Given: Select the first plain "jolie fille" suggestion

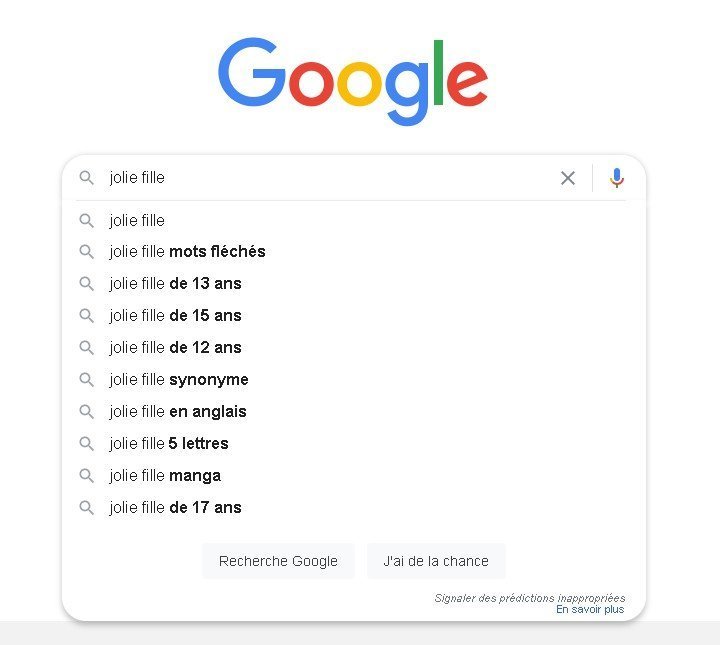Looking at the screenshot, I should 137,220.
